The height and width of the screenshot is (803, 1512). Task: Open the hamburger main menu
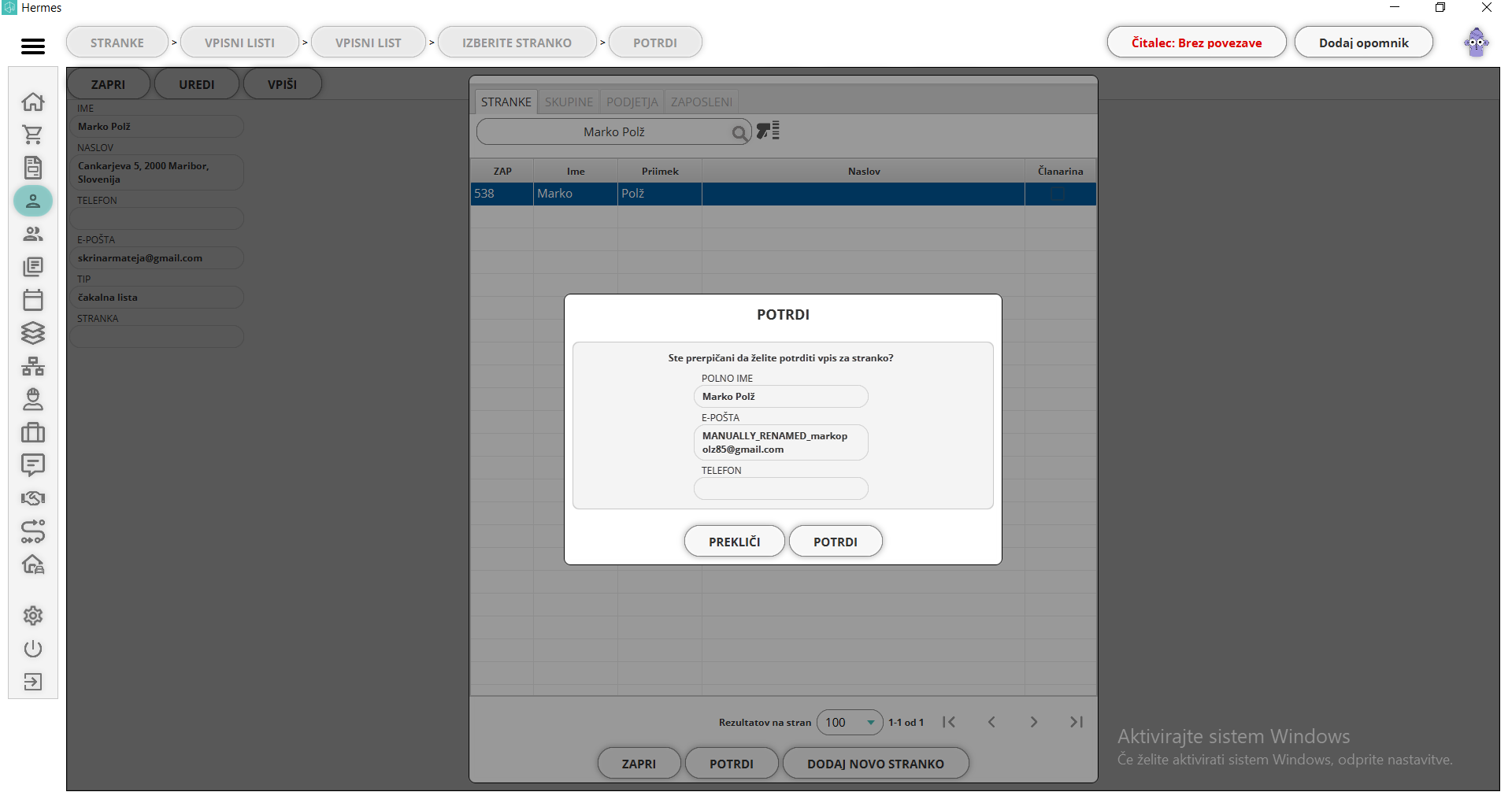click(33, 46)
